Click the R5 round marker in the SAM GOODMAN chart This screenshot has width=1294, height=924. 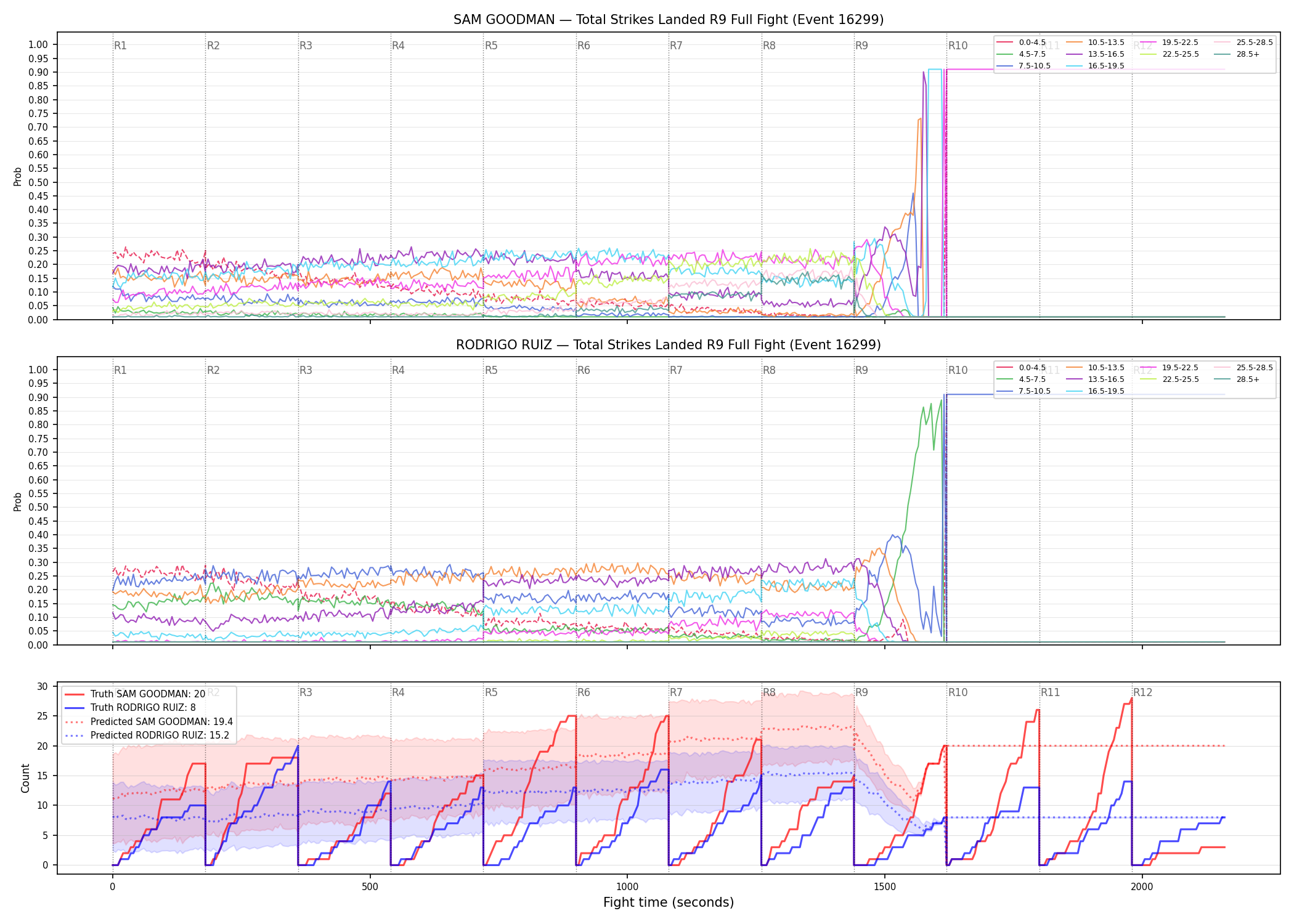coord(491,46)
